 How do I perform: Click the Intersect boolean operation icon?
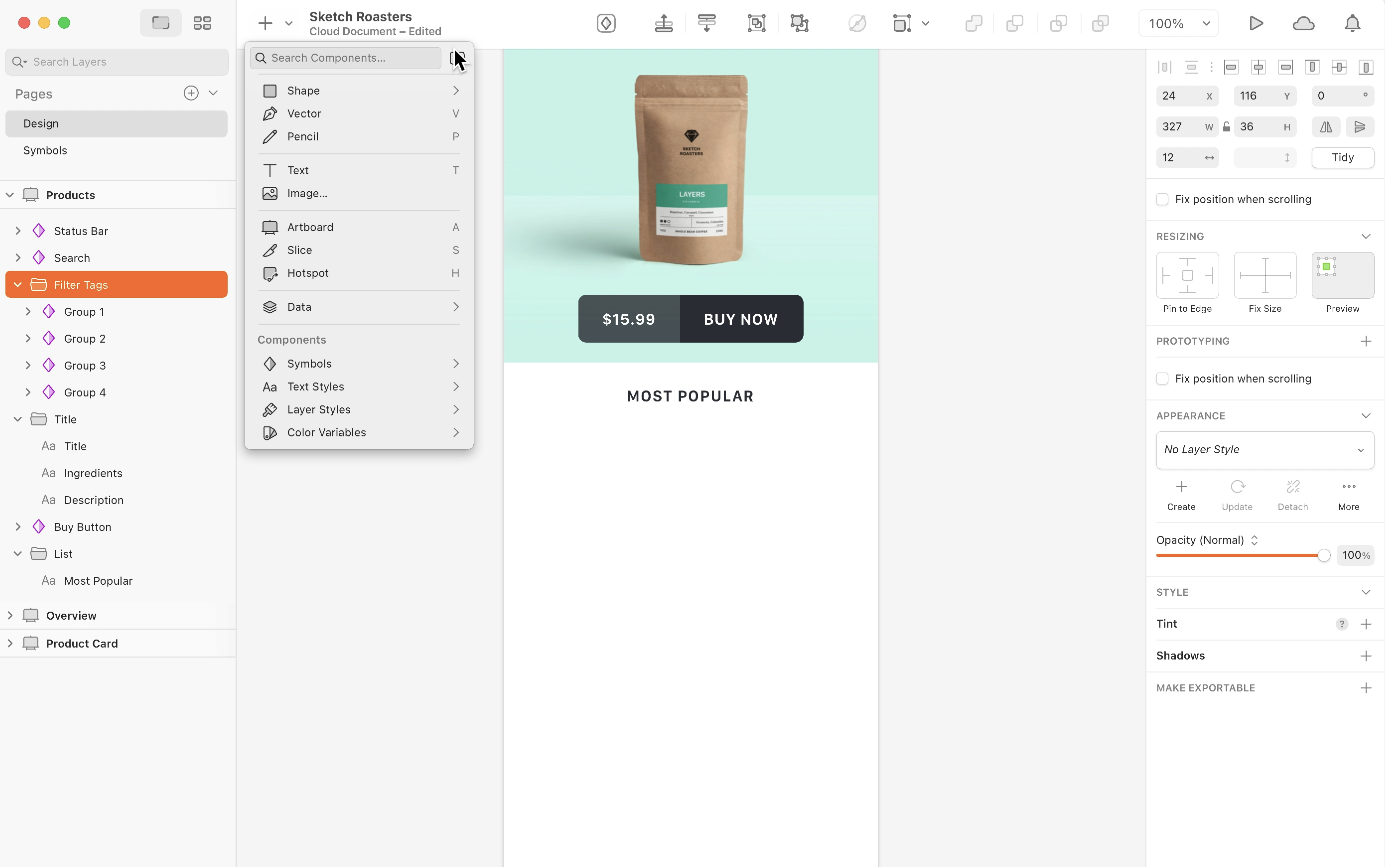click(1058, 23)
